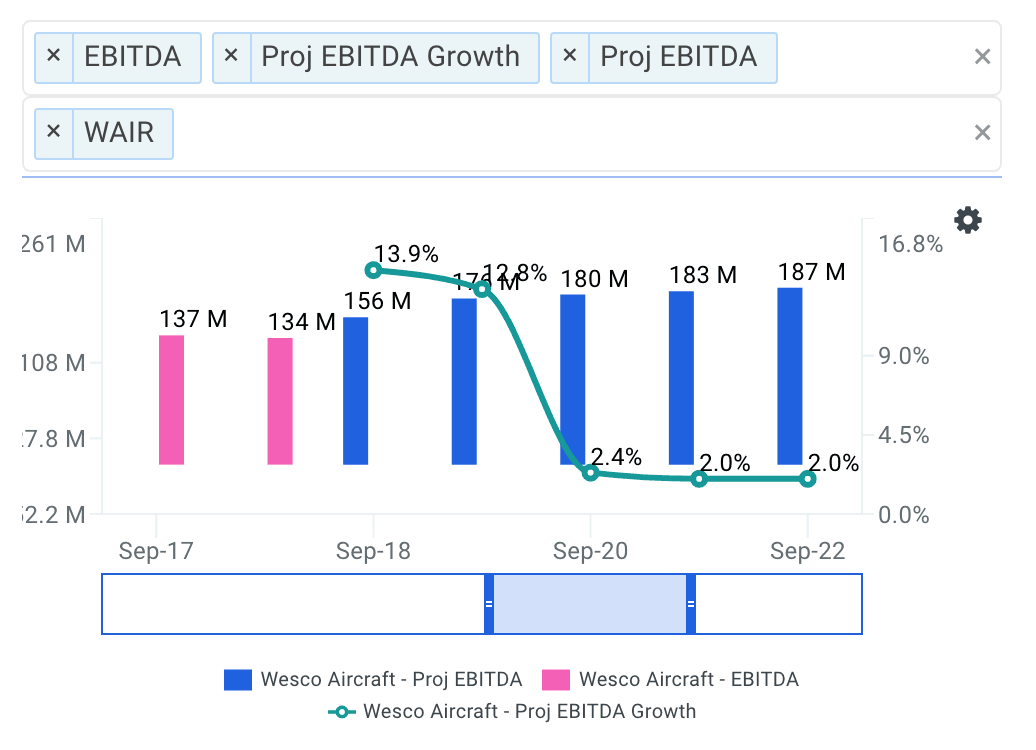Screen dimensions: 1036x750
Task: Click left handle of range navigator
Action: pyautogui.click(x=489, y=604)
